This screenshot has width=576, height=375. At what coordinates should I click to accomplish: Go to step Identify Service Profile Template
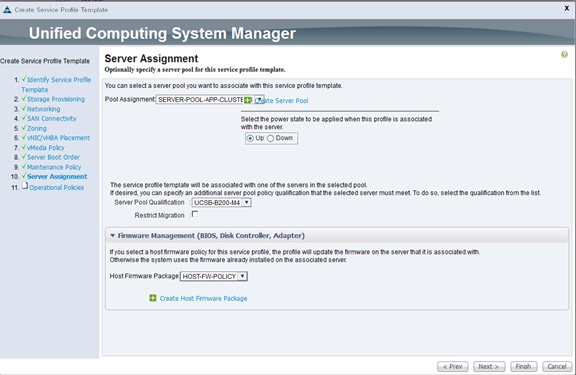coord(56,84)
